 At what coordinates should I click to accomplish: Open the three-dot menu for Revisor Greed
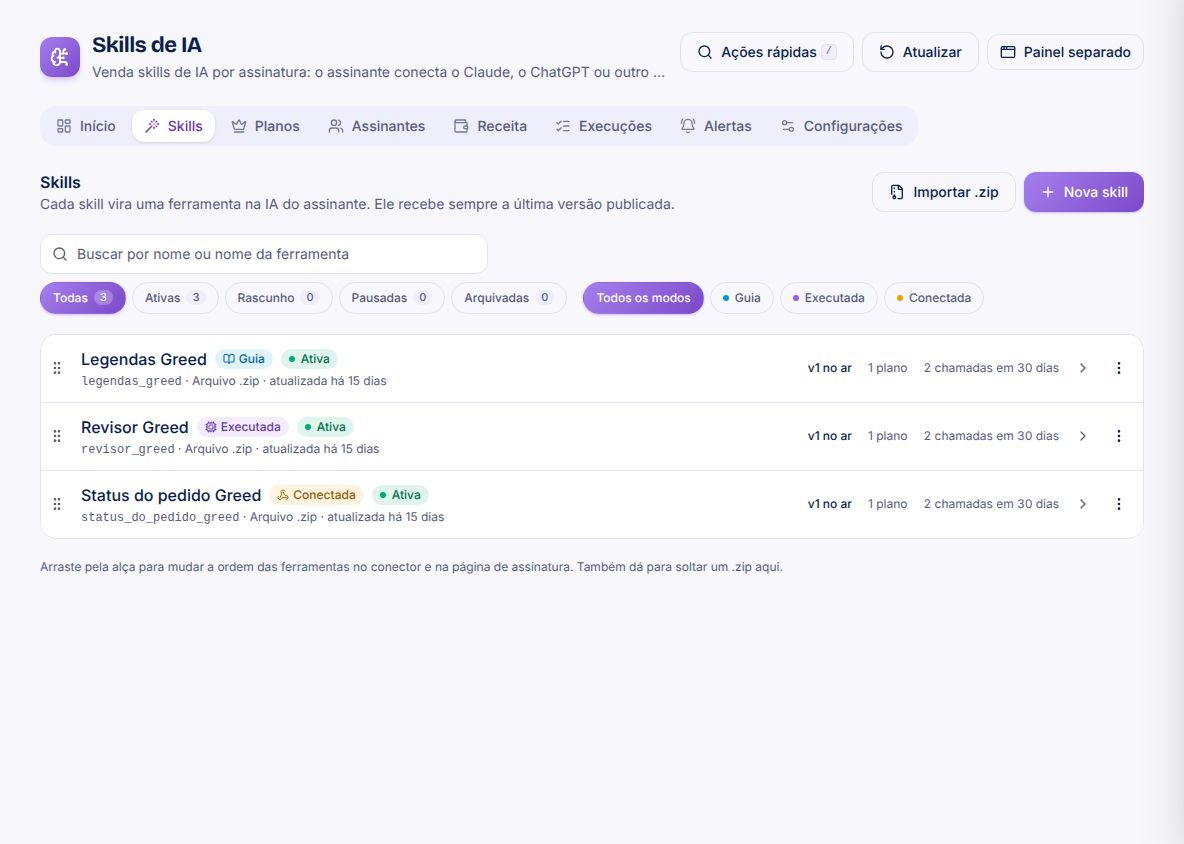tap(1118, 436)
